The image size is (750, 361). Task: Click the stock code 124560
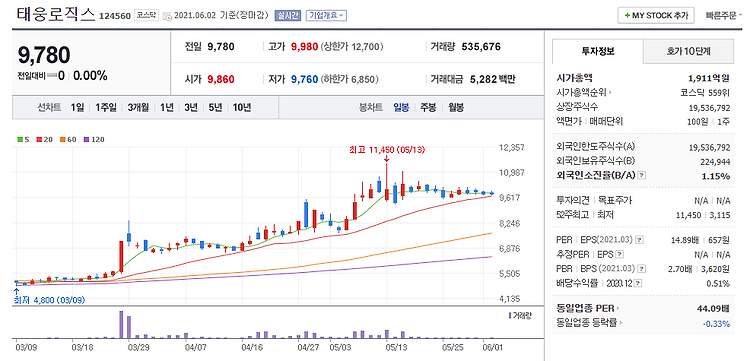click(115, 16)
